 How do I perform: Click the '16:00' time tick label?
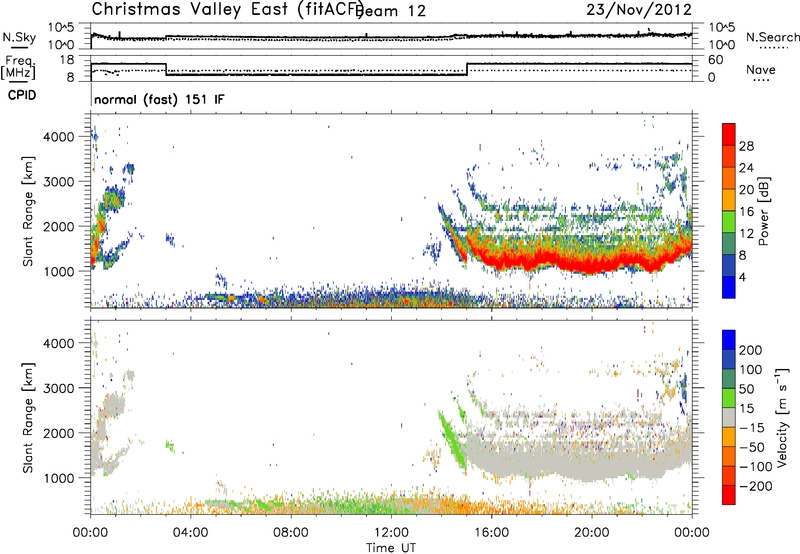[491, 533]
